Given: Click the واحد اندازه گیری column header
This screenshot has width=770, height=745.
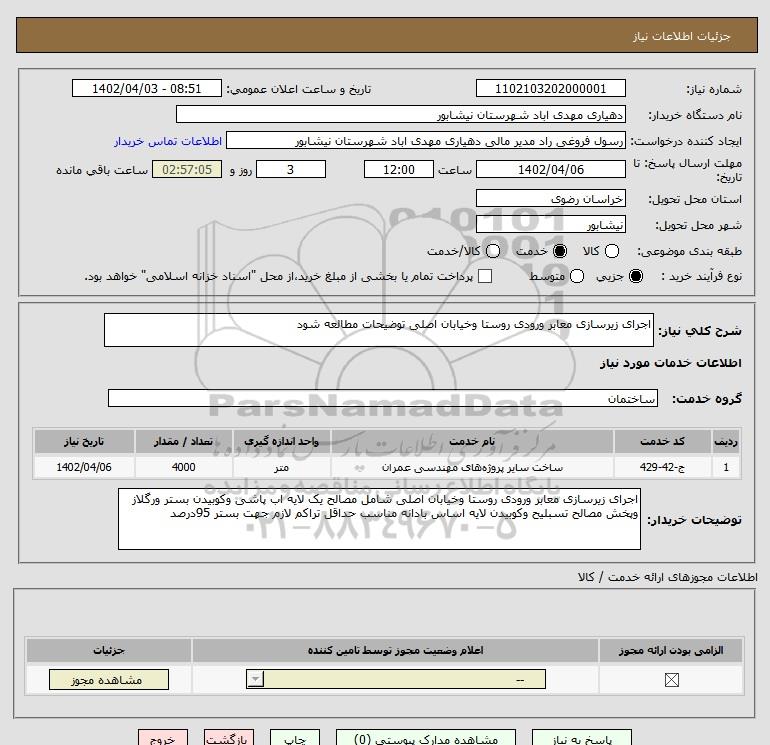Looking at the screenshot, I should pos(281,441).
